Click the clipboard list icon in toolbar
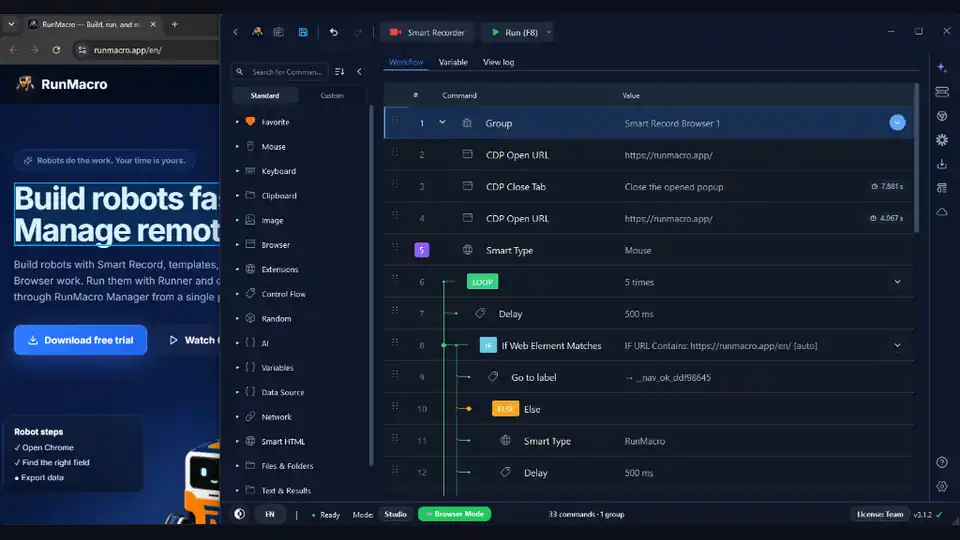The width and height of the screenshot is (960, 540). [279, 32]
